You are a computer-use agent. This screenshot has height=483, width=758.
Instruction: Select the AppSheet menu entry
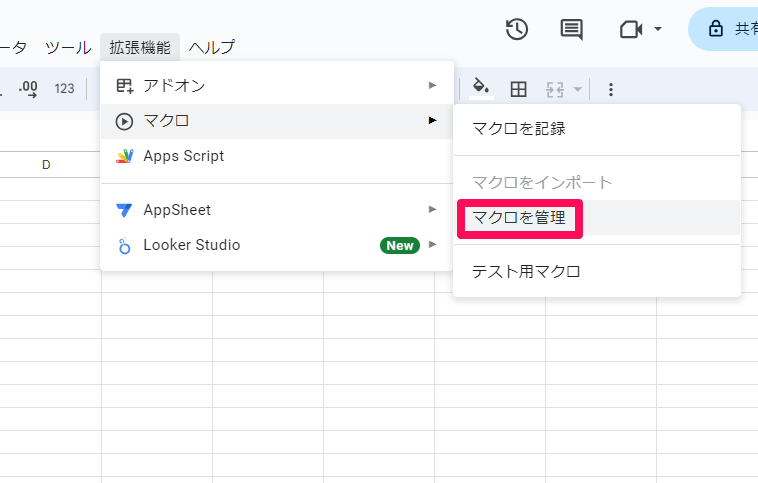tap(277, 210)
